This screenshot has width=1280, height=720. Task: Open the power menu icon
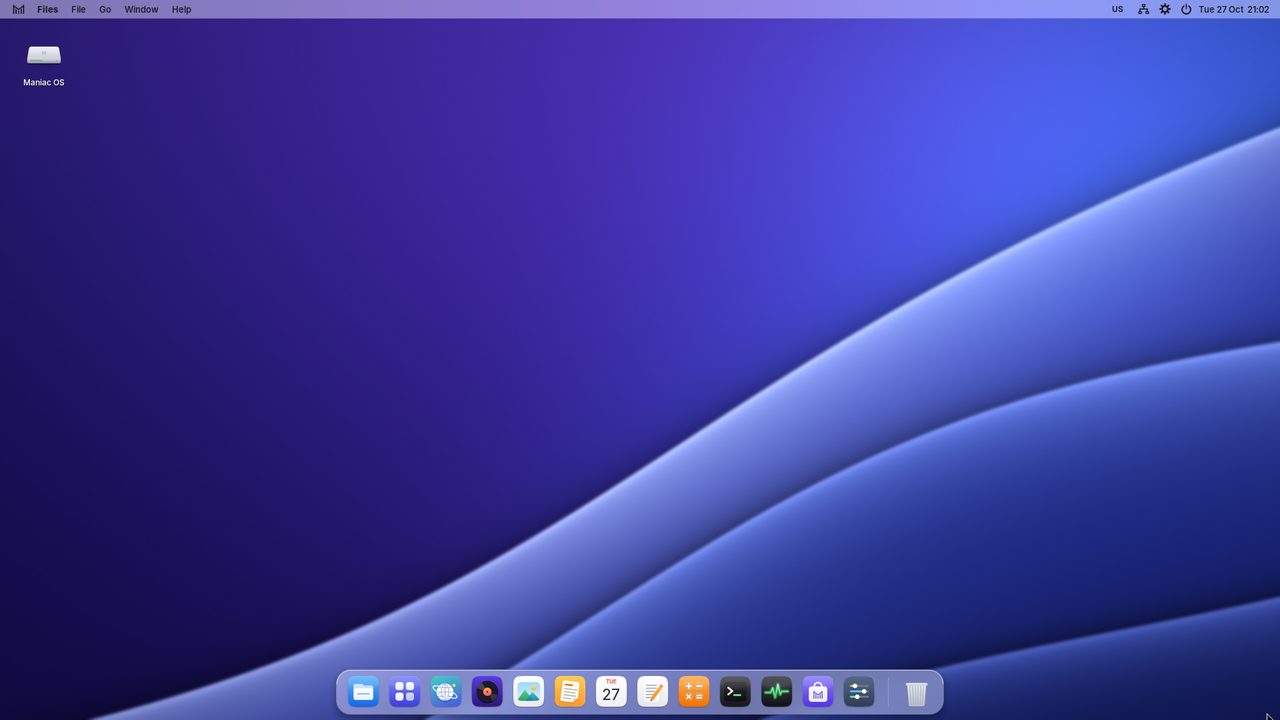coord(1186,9)
